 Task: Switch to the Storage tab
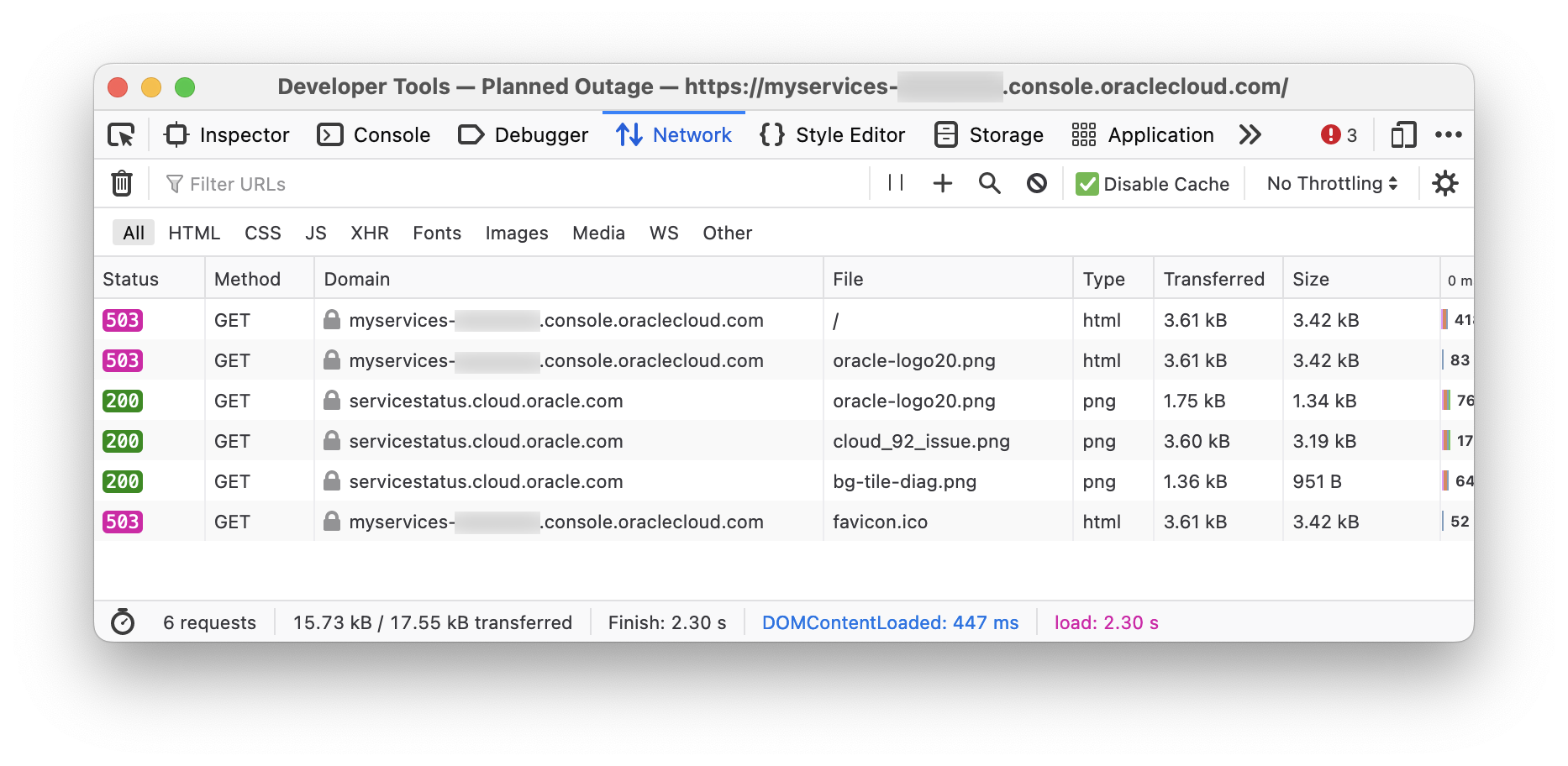[x=989, y=135]
